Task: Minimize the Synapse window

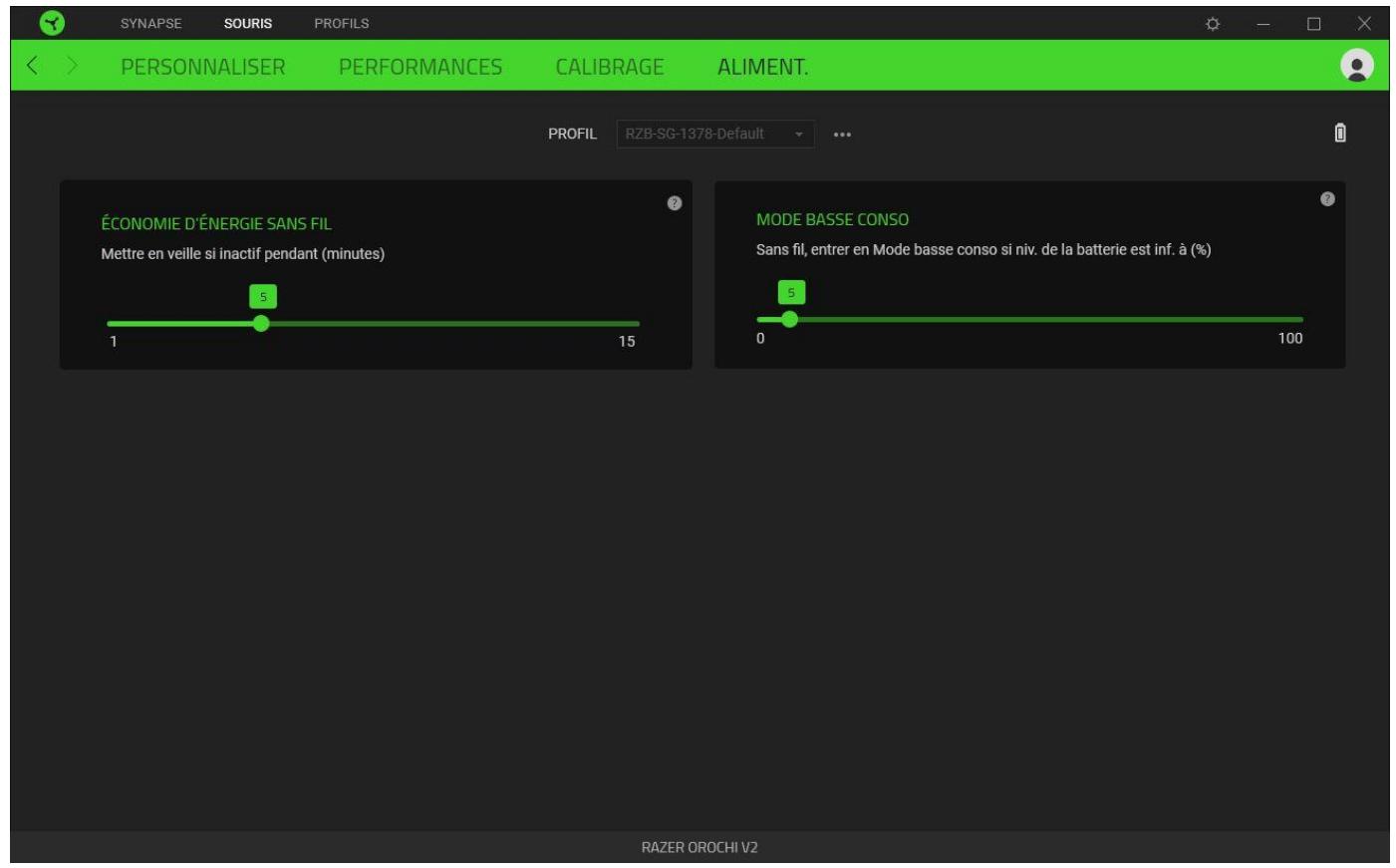Action: pyautogui.click(x=1263, y=24)
